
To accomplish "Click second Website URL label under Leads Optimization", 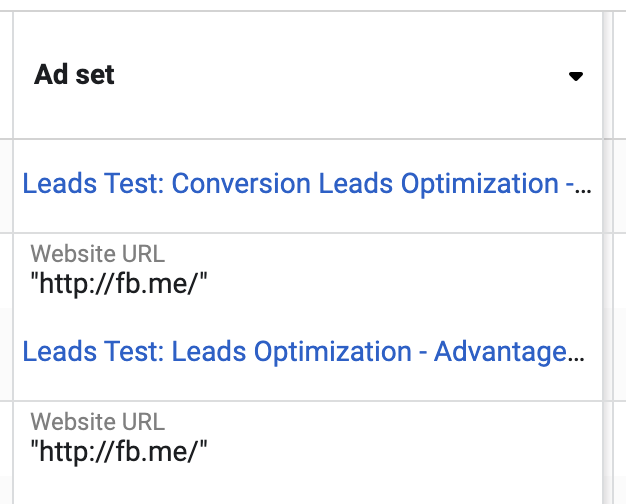I will pos(97,422).
